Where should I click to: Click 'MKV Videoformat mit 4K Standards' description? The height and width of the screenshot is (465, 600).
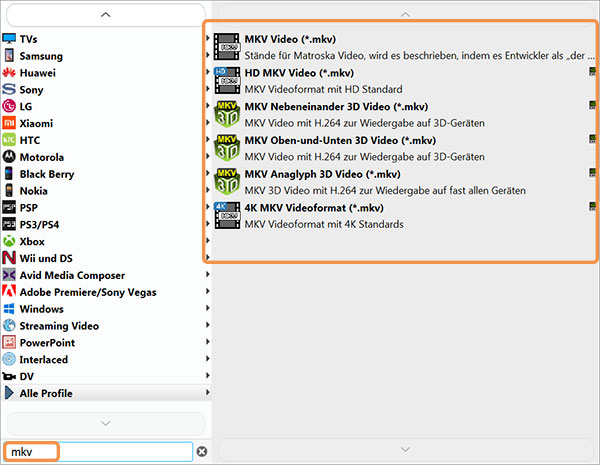click(x=324, y=224)
